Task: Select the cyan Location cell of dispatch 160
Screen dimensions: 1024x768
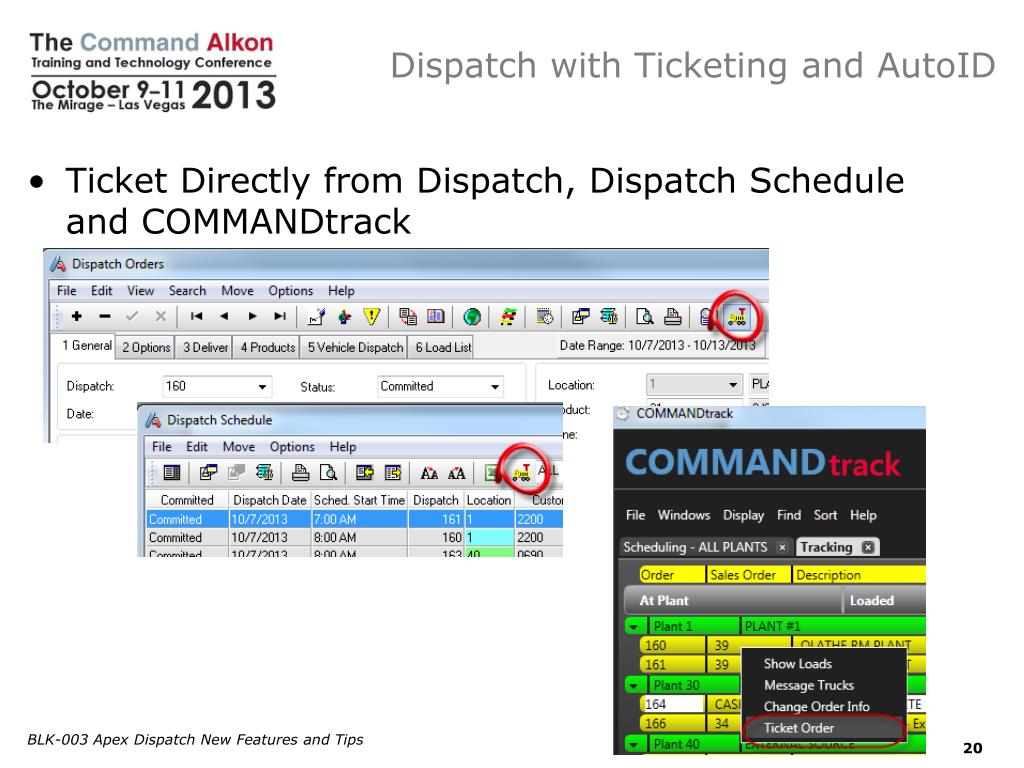Action: click(x=489, y=537)
